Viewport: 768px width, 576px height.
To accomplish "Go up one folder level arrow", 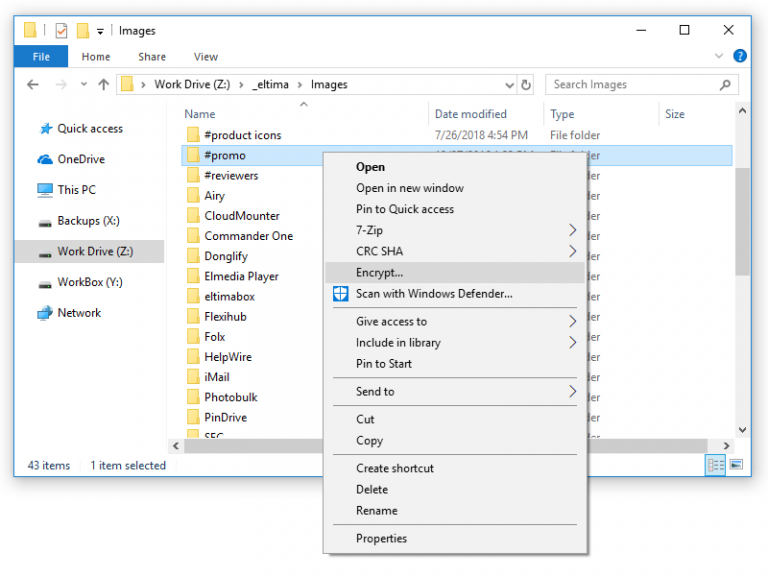I will tap(103, 85).
